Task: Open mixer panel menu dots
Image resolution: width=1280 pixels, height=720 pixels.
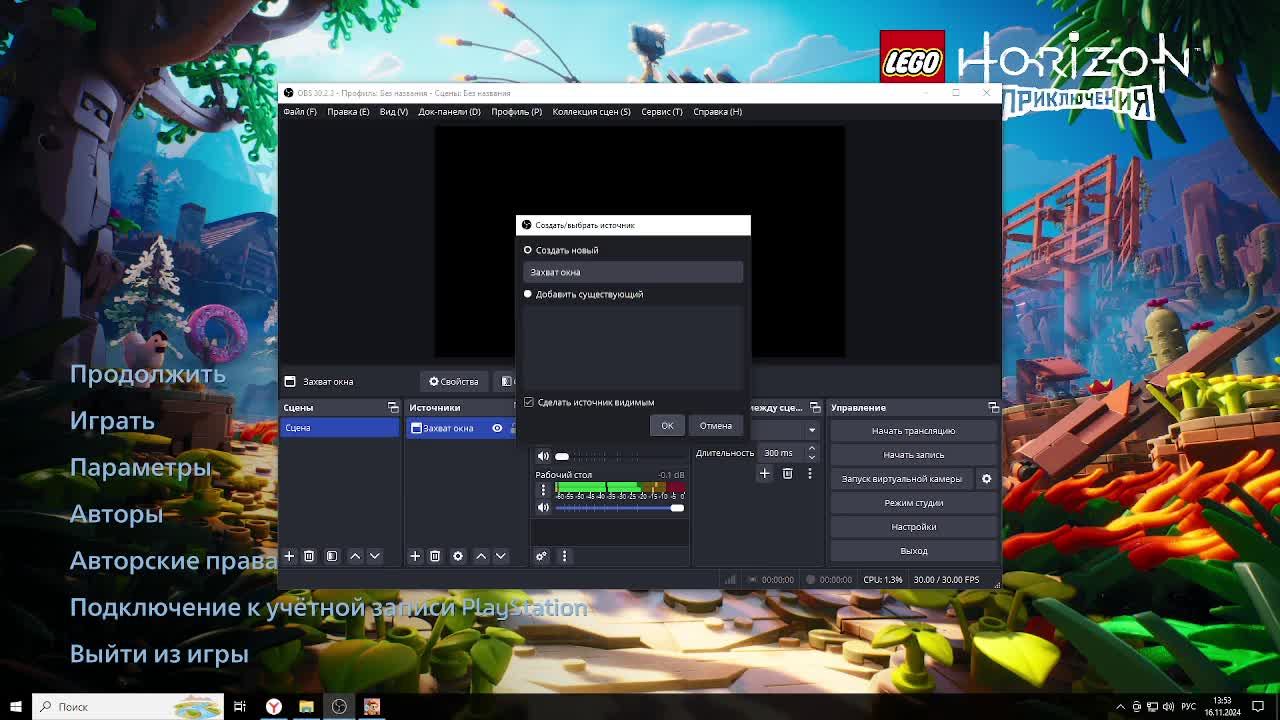Action: click(564, 556)
